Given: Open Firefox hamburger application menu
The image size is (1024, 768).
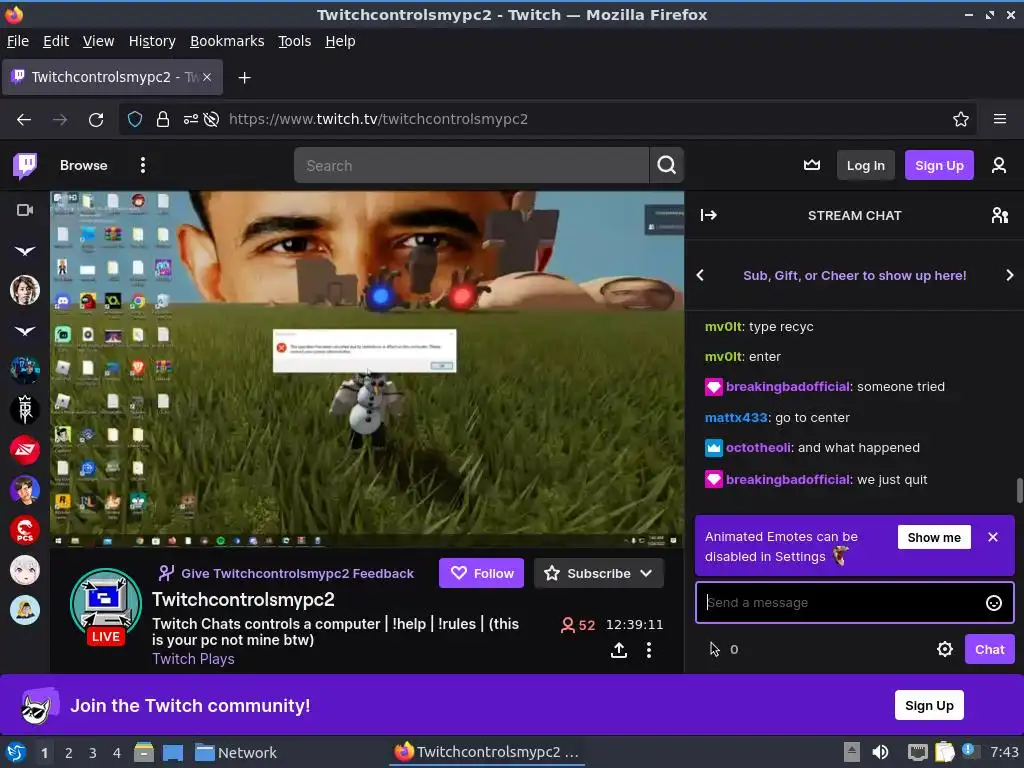Looking at the screenshot, I should (999, 120).
